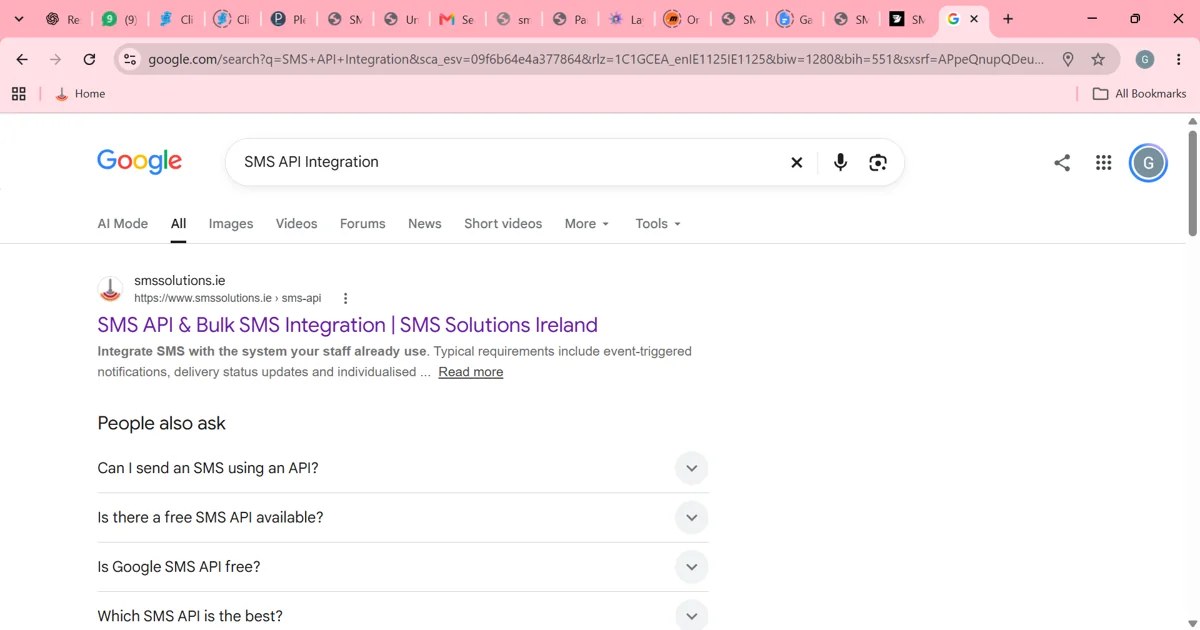Viewport: 1200px width, 630px height.
Task: Switch to AI Mode tab
Action: pos(122,224)
